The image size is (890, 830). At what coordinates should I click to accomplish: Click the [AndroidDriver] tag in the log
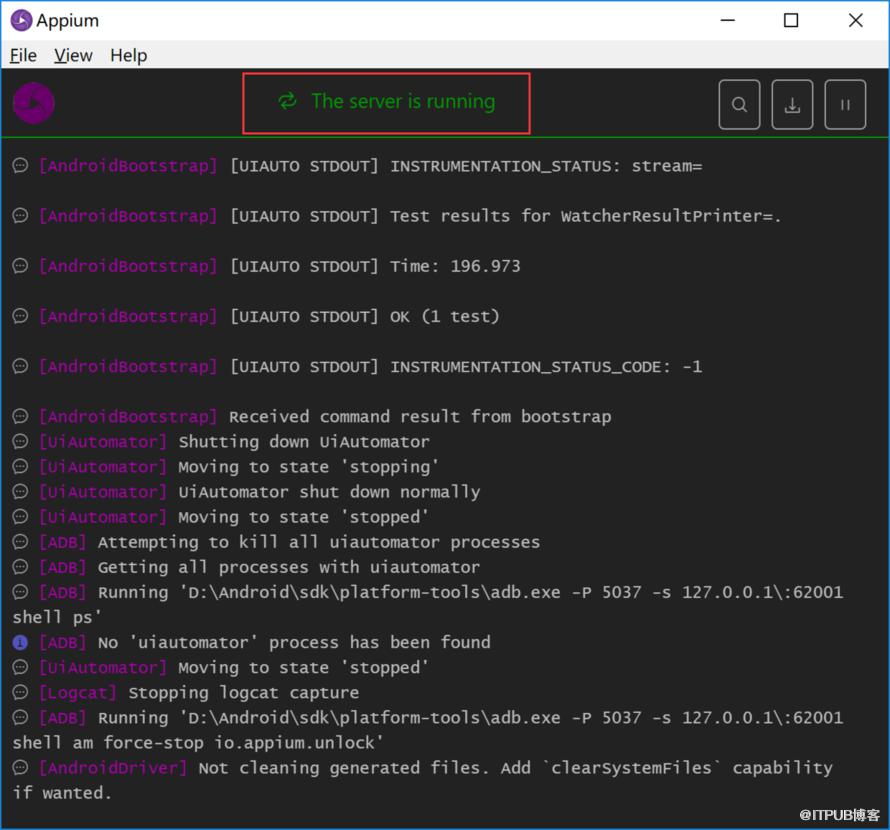tap(113, 768)
